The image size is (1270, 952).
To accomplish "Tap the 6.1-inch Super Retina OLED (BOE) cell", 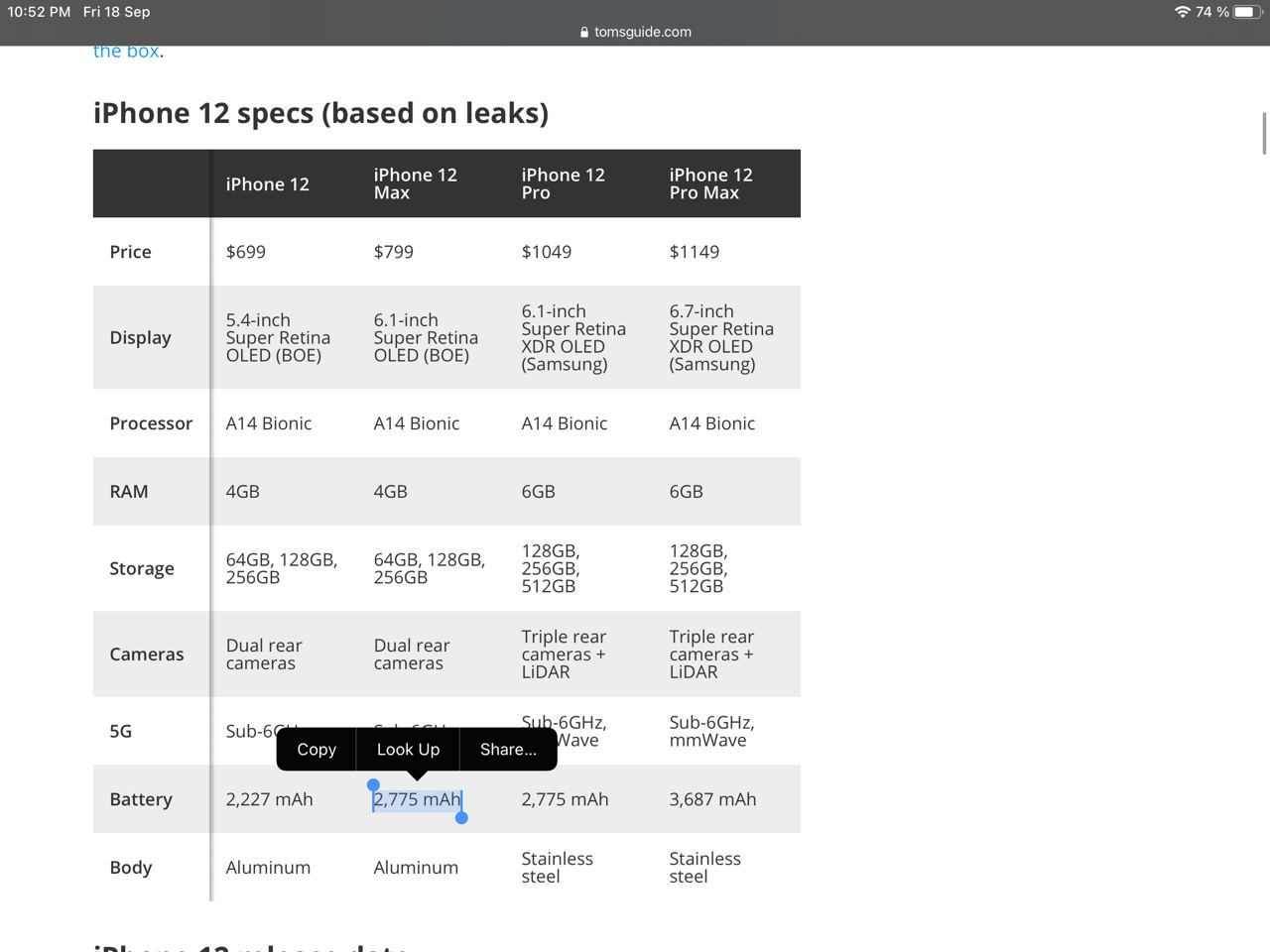I will [x=427, y=338].
